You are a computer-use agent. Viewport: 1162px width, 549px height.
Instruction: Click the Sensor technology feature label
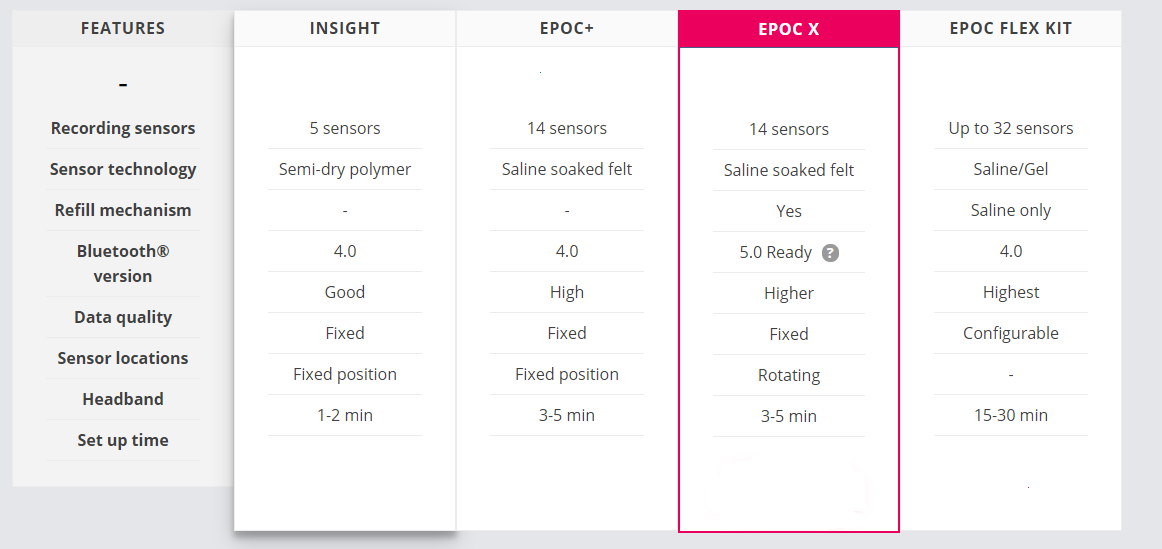[123, 169]
